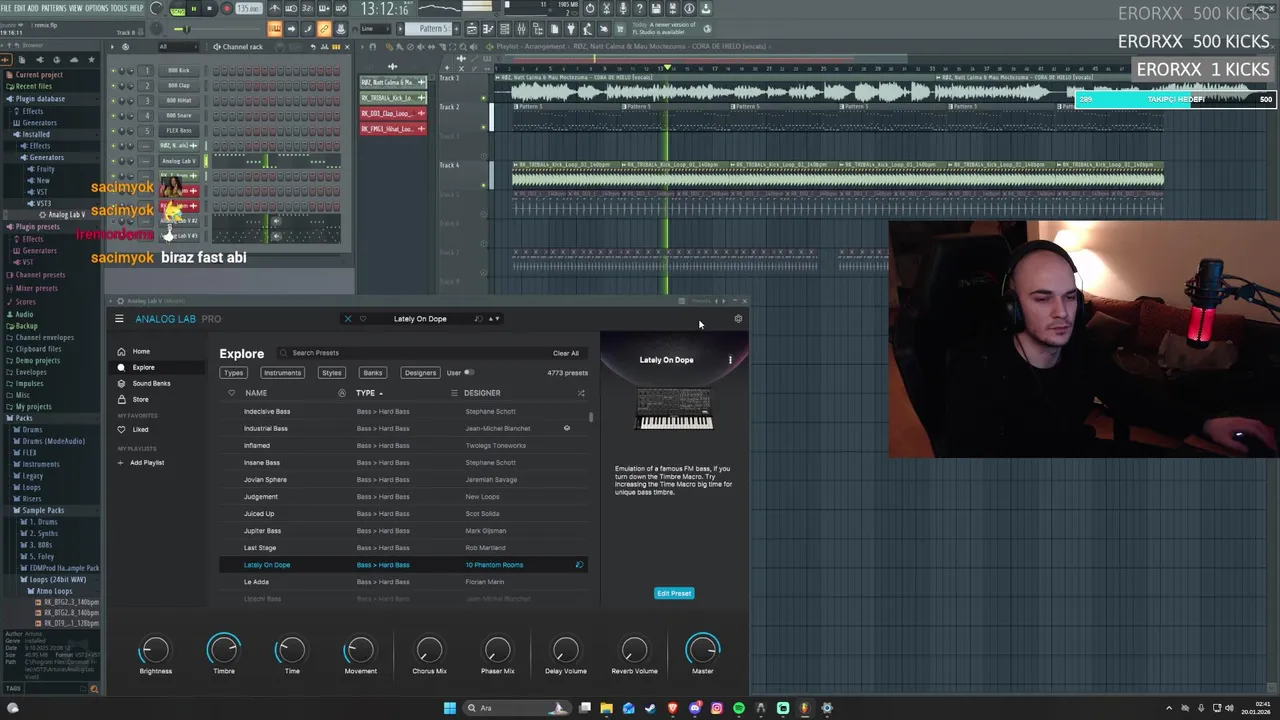Toggle the User presets switch
This screenshot has height=720, width=1280.
[x=469, y=373]
